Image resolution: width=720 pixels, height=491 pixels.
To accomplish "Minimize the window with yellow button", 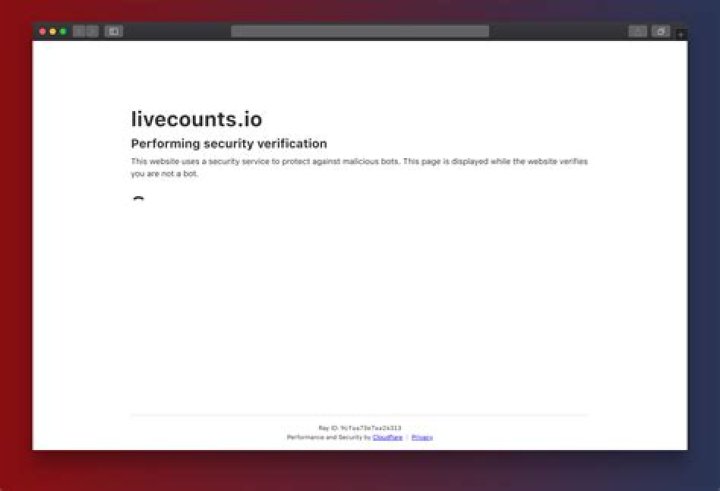I will (x=53, y=31).
